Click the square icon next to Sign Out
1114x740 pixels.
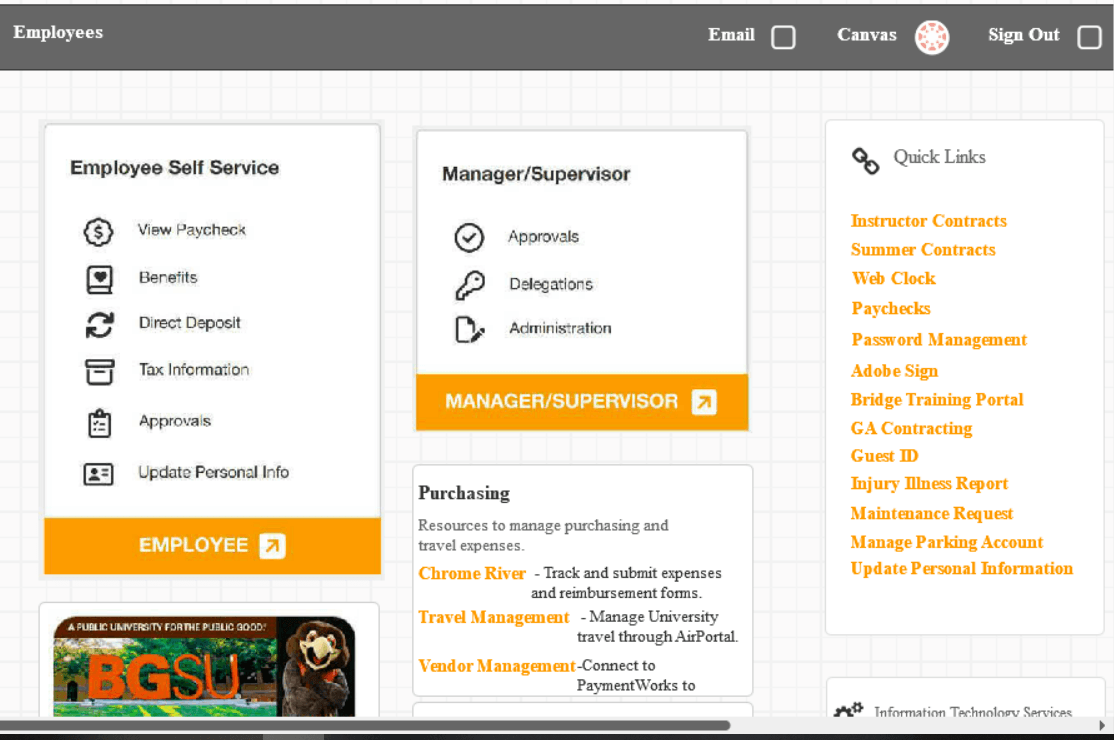point(1089,38)
